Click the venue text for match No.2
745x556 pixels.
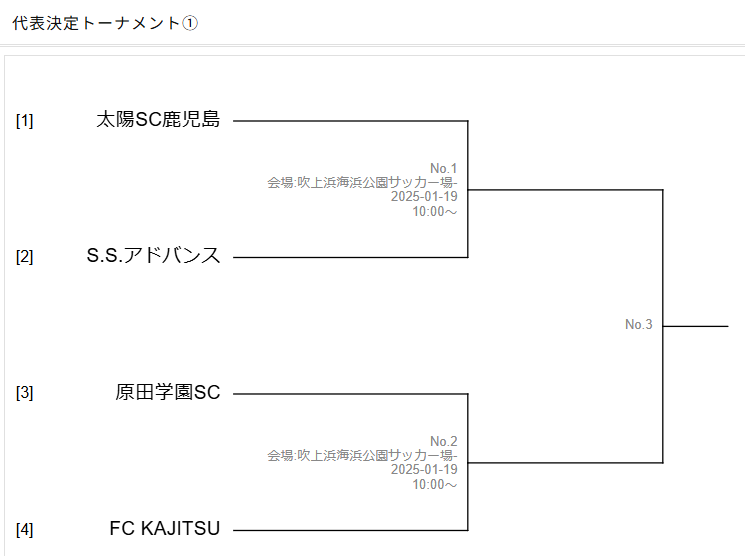362,455
